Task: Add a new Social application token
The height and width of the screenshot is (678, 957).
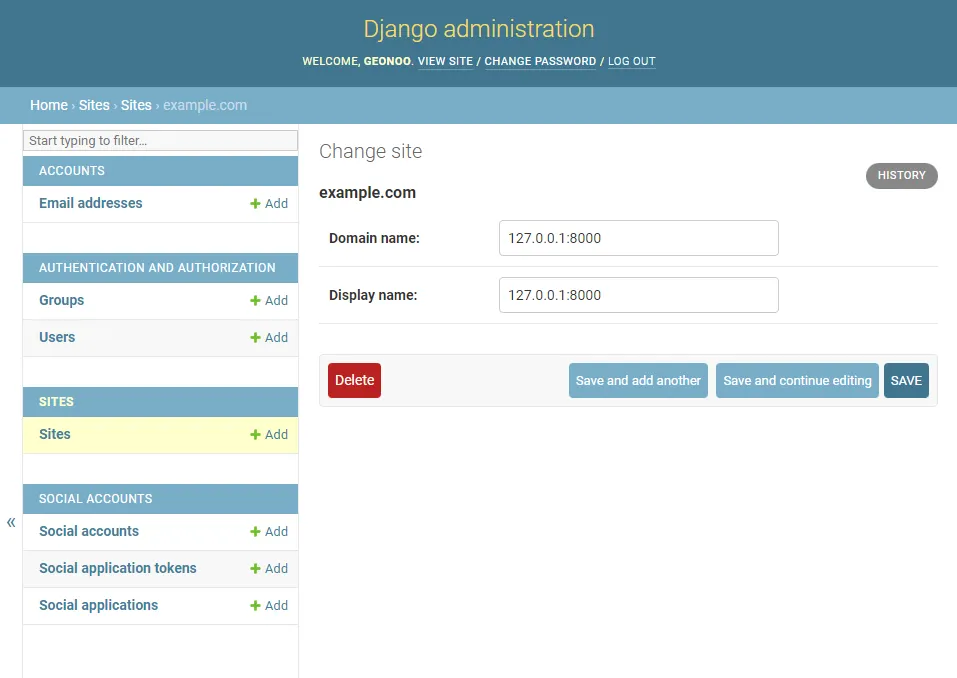Action: click(x=269, y=569)
